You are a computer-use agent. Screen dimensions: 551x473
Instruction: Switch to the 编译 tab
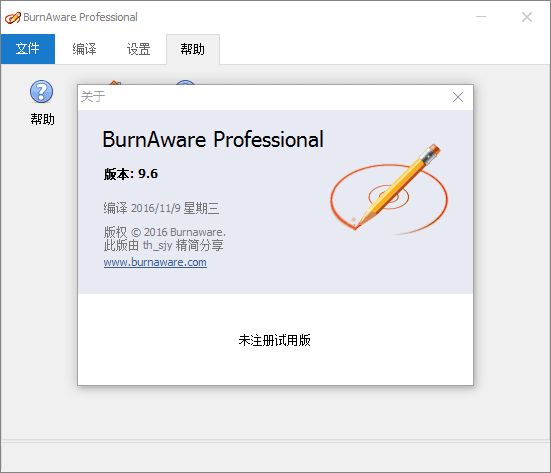tap(84, 49)
